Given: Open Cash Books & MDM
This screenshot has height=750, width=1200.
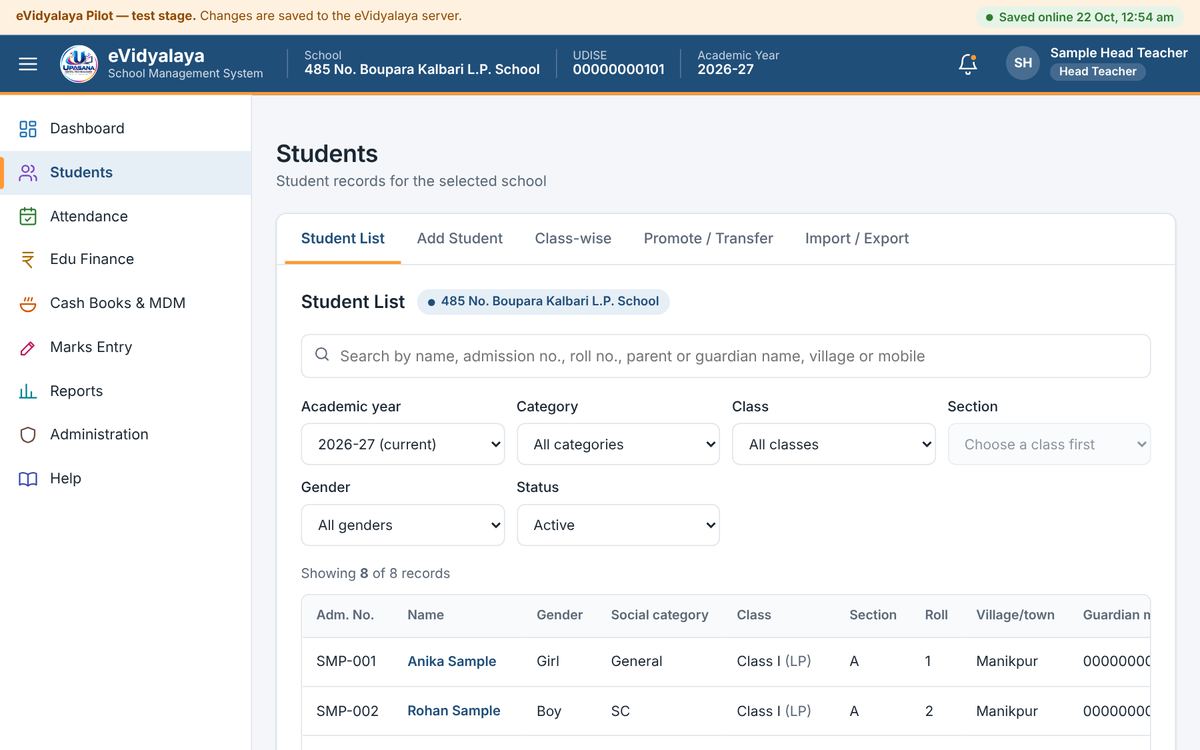Looking at the screenshot, I should click(125, 303).
